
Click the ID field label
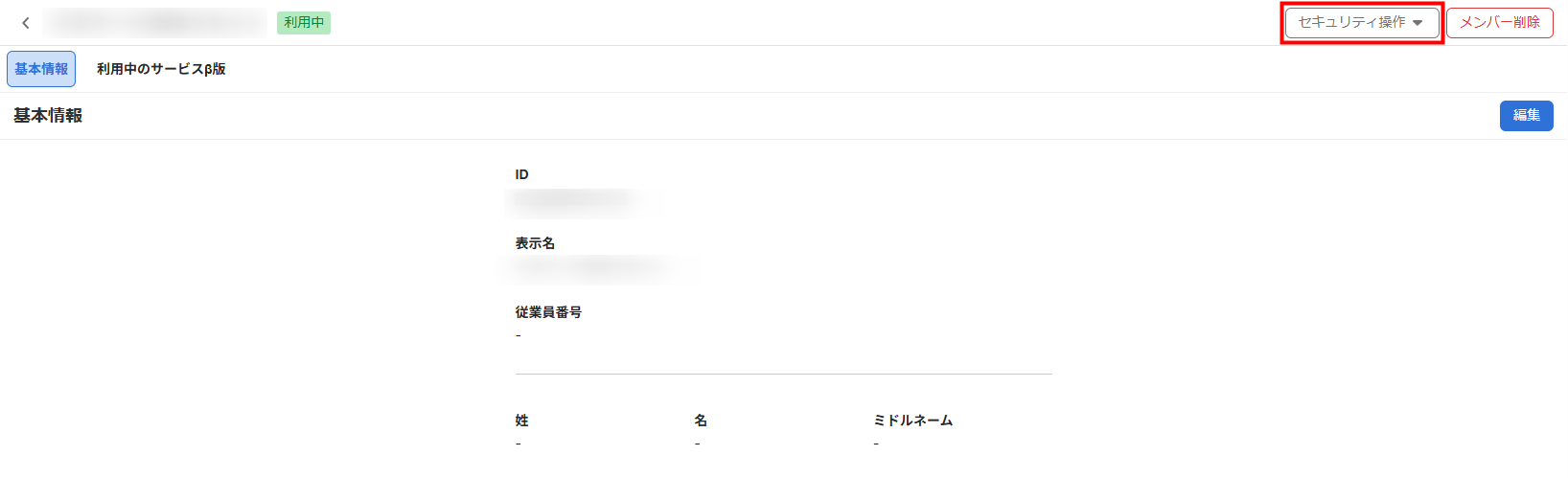click(x=521, y=174)
